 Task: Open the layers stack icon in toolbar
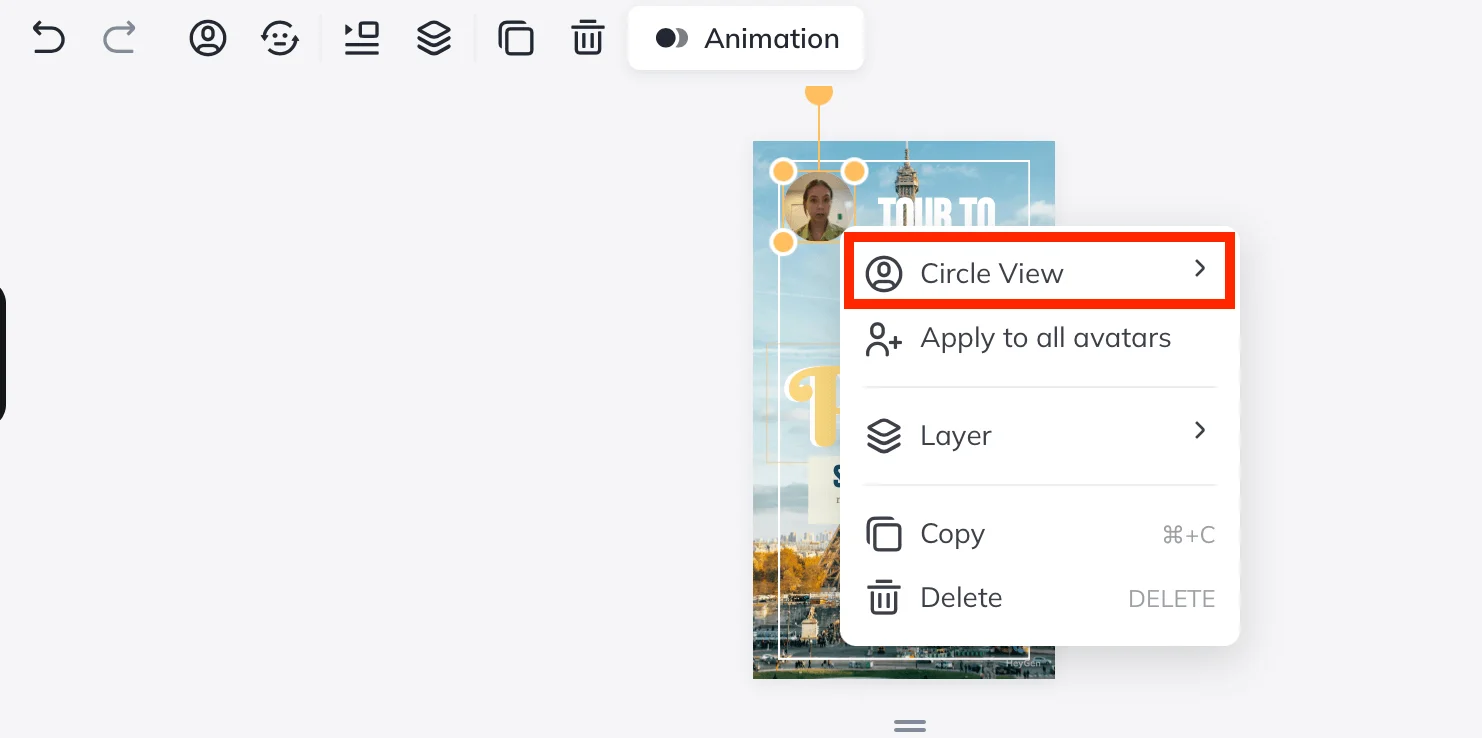434,39
